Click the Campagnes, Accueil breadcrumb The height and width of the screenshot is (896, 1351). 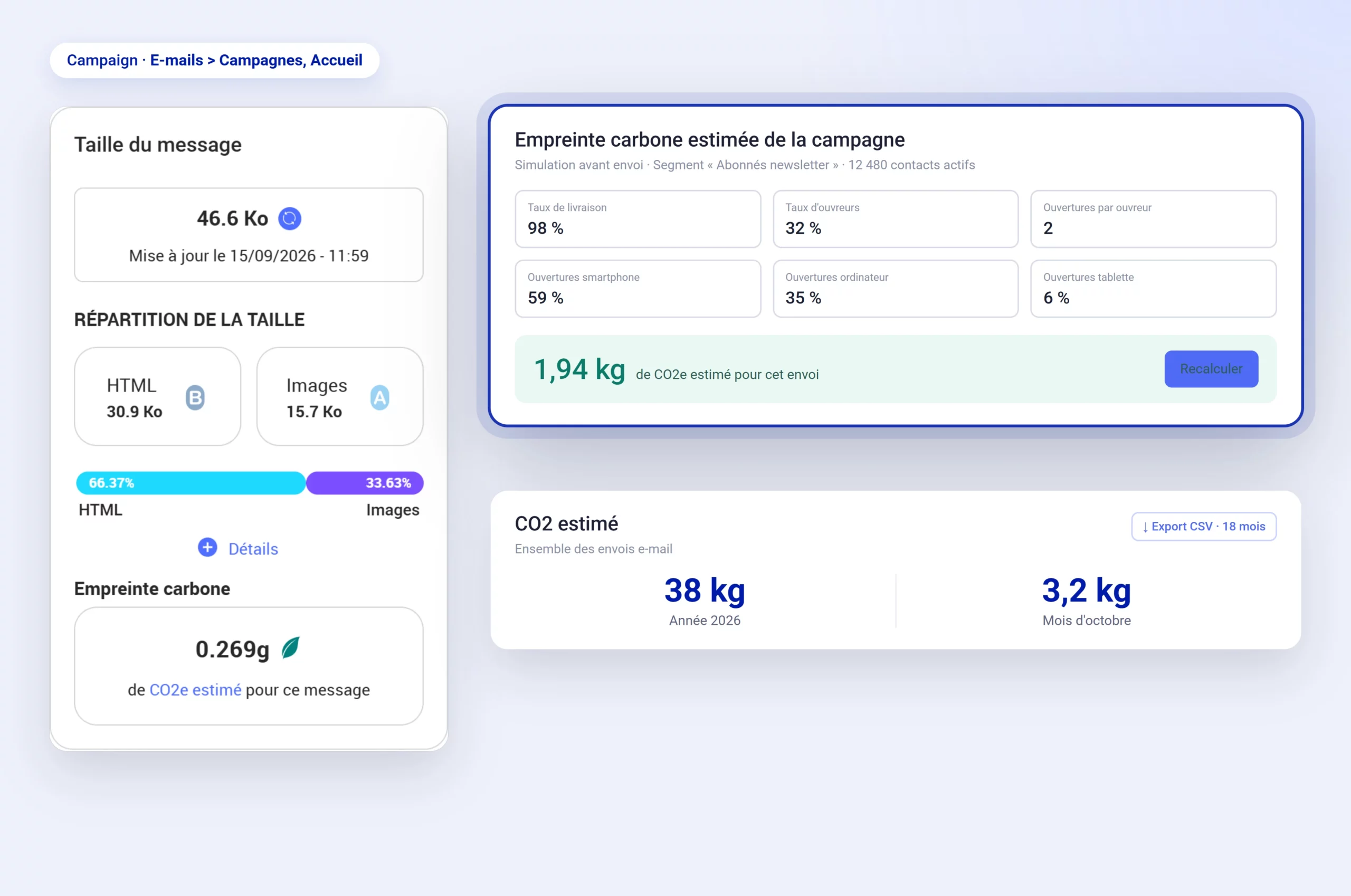pos(290,60)
